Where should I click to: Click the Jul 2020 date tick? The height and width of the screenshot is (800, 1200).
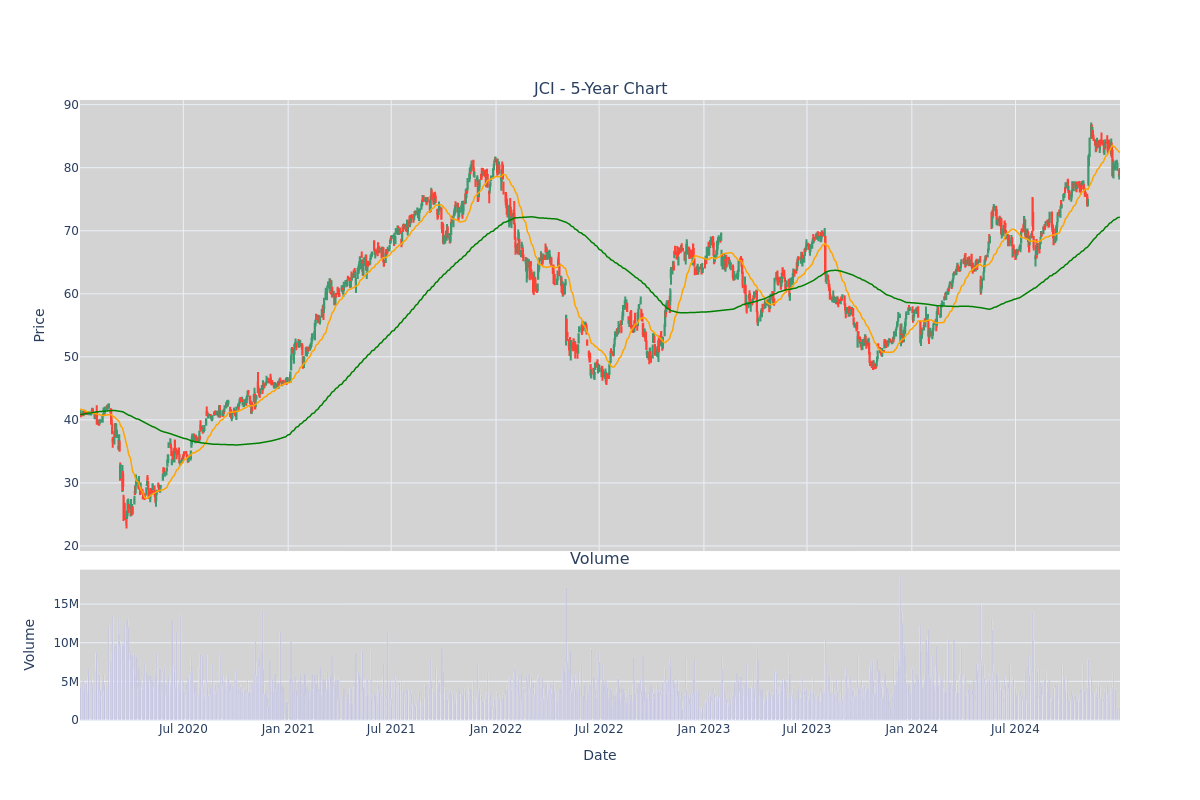pyautogui.click(x=183, y=729)
